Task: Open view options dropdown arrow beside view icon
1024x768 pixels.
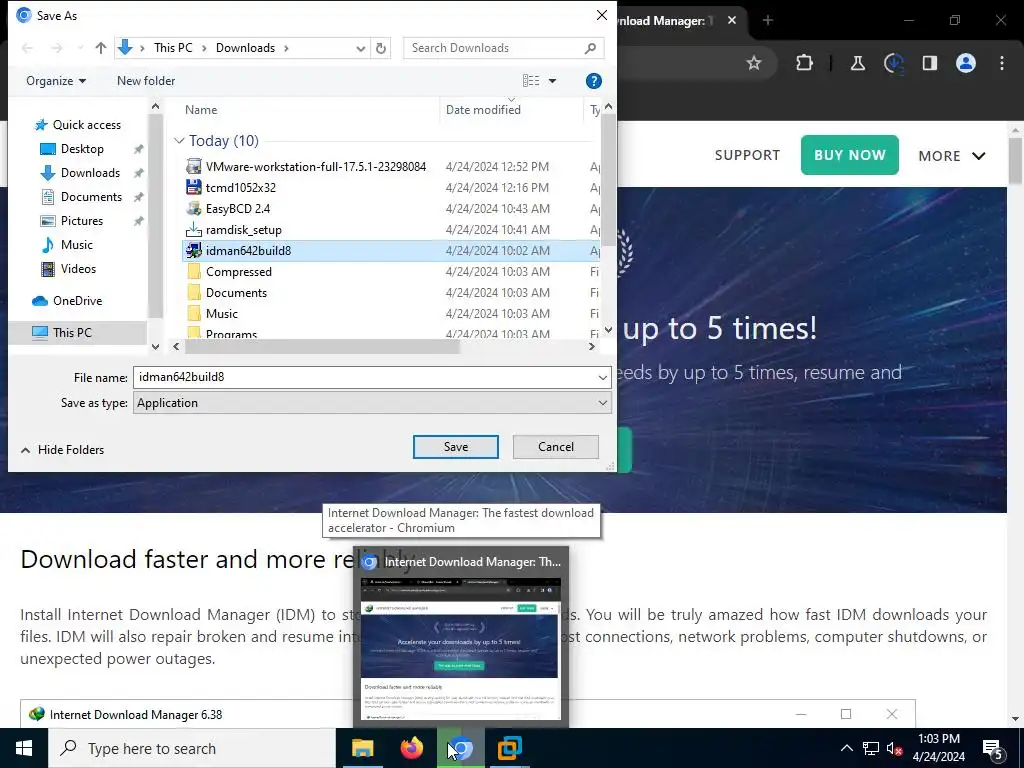Action: [552, 81]
